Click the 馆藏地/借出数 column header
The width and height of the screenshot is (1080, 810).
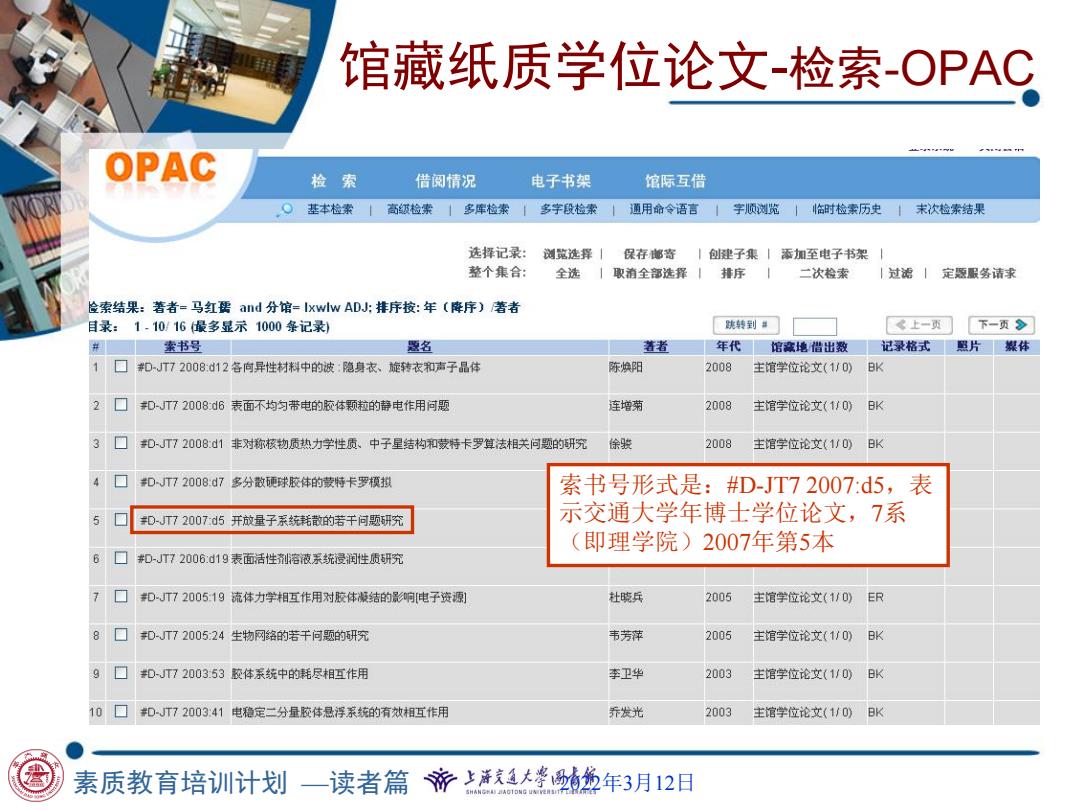809,346
